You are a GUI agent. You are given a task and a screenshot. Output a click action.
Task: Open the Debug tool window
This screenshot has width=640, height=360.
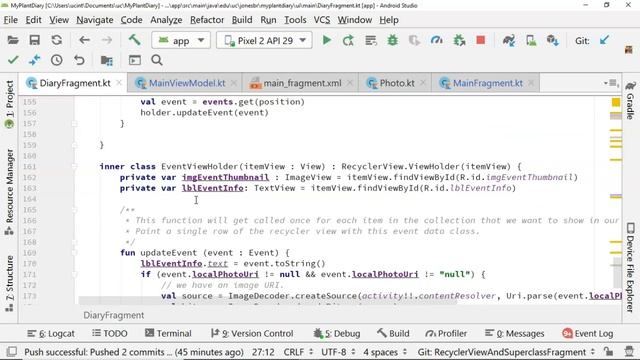click(x=337, y=333)
